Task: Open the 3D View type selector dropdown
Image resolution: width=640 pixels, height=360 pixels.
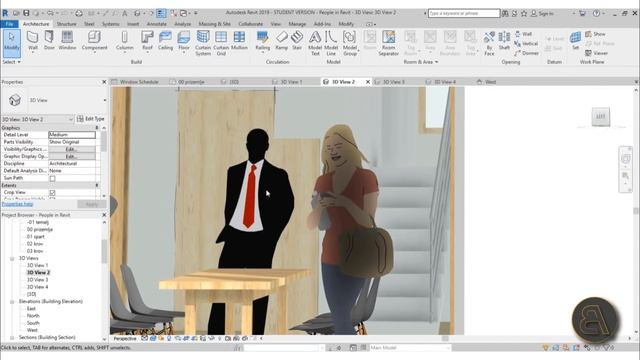Action: point(105,100)
